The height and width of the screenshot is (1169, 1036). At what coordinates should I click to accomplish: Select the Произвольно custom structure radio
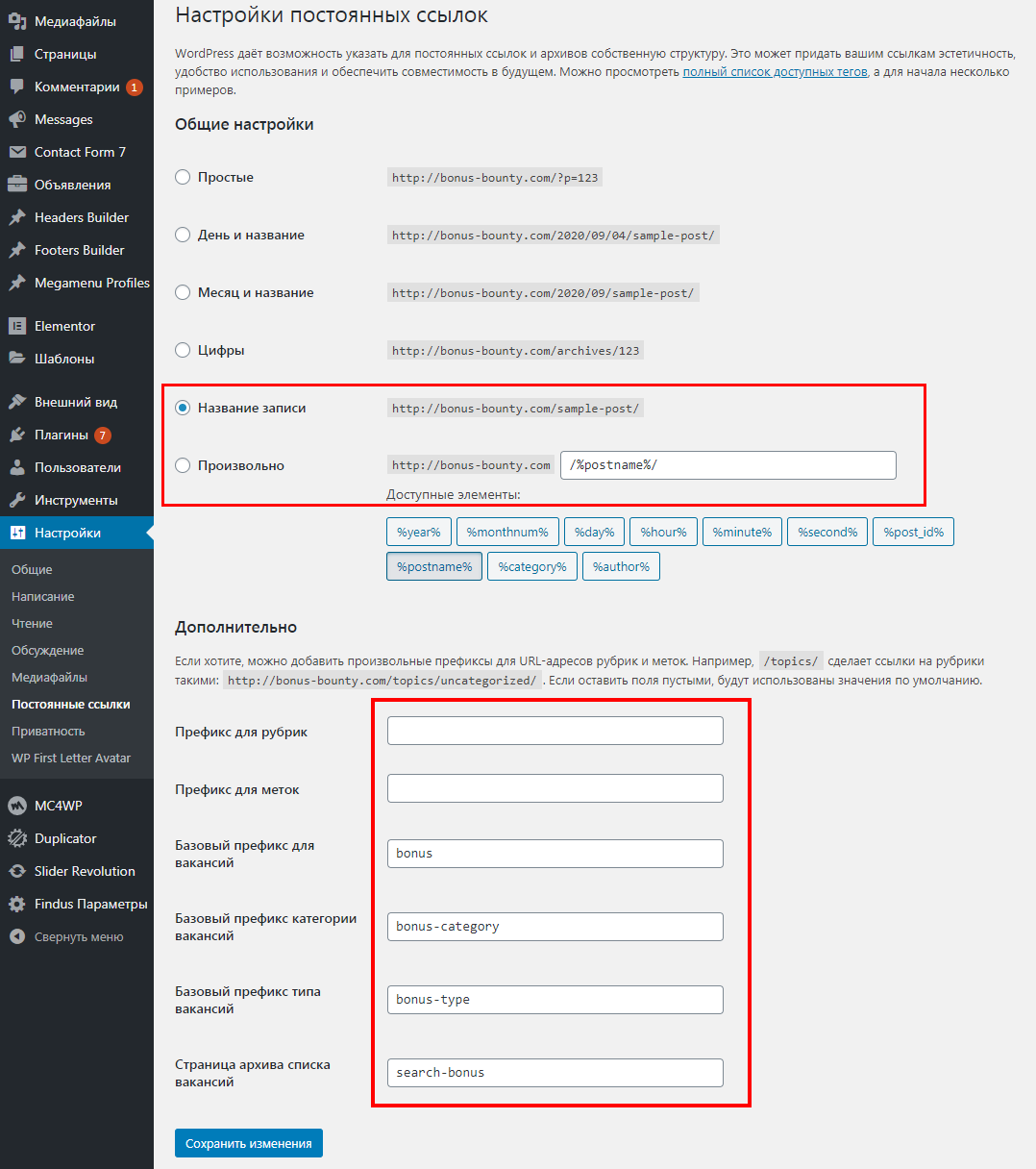[x=183, y=465]
